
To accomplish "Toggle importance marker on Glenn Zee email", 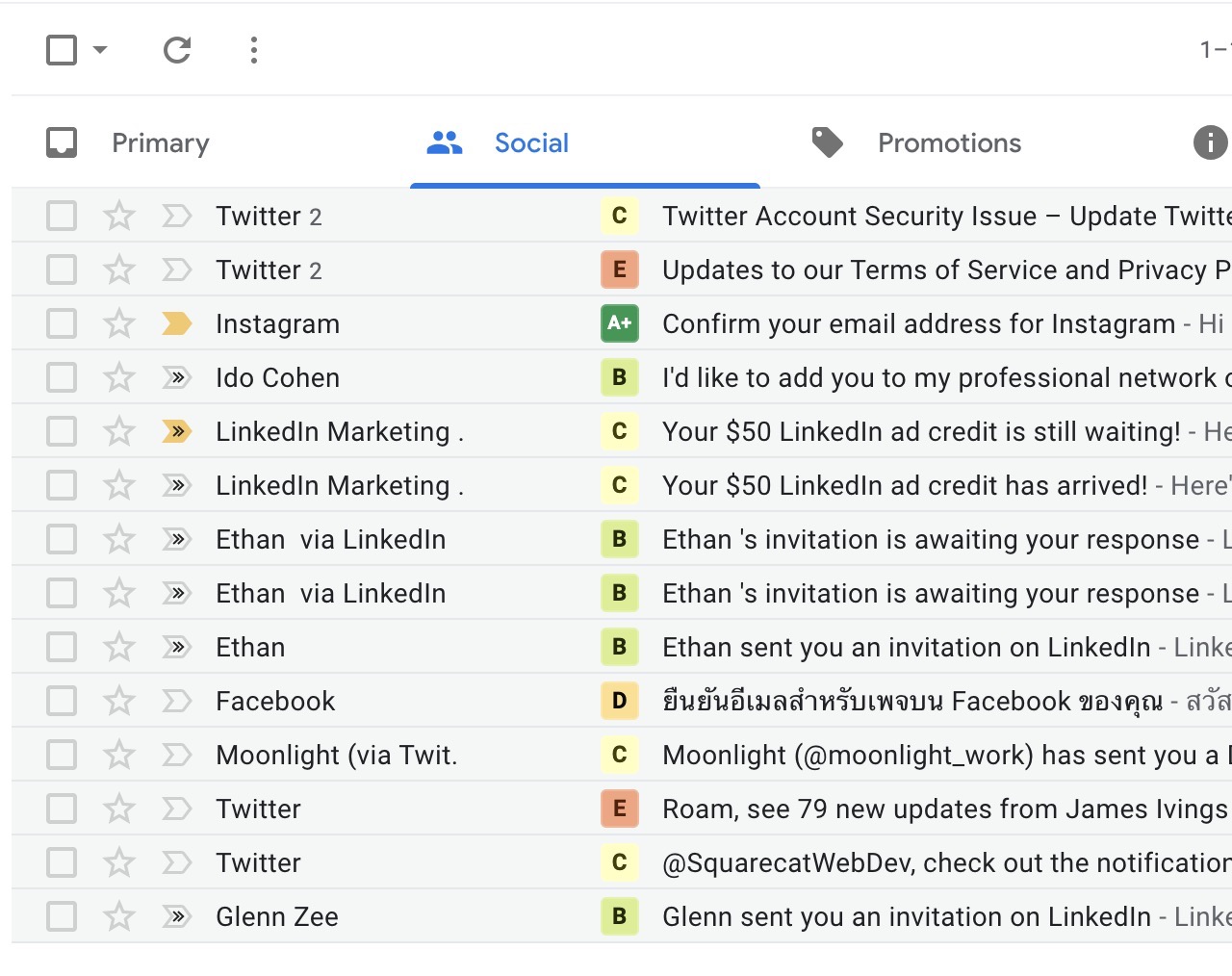I will click(x=177, y=916).
